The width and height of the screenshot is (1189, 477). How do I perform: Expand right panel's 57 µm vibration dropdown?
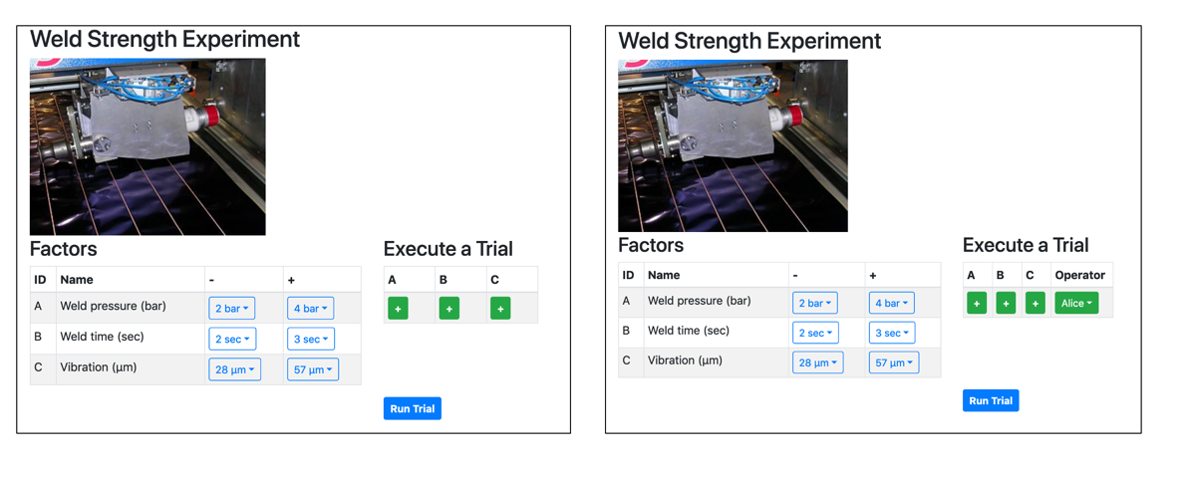pos(893,362)
